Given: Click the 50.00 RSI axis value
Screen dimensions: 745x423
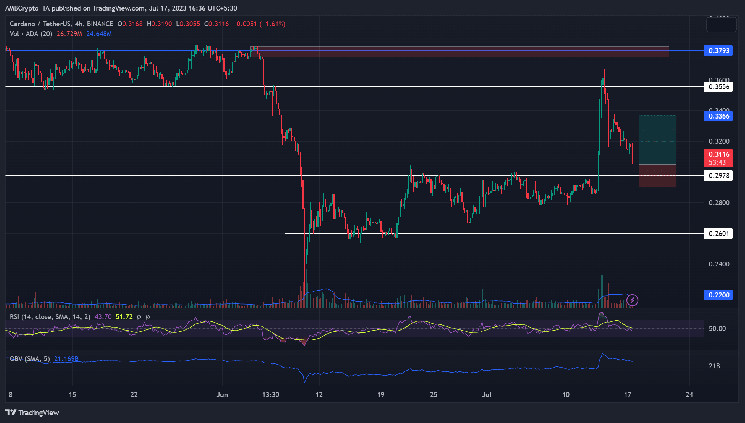Looking at the screenshot, I should pyautogui.click(x=717, y=328).
